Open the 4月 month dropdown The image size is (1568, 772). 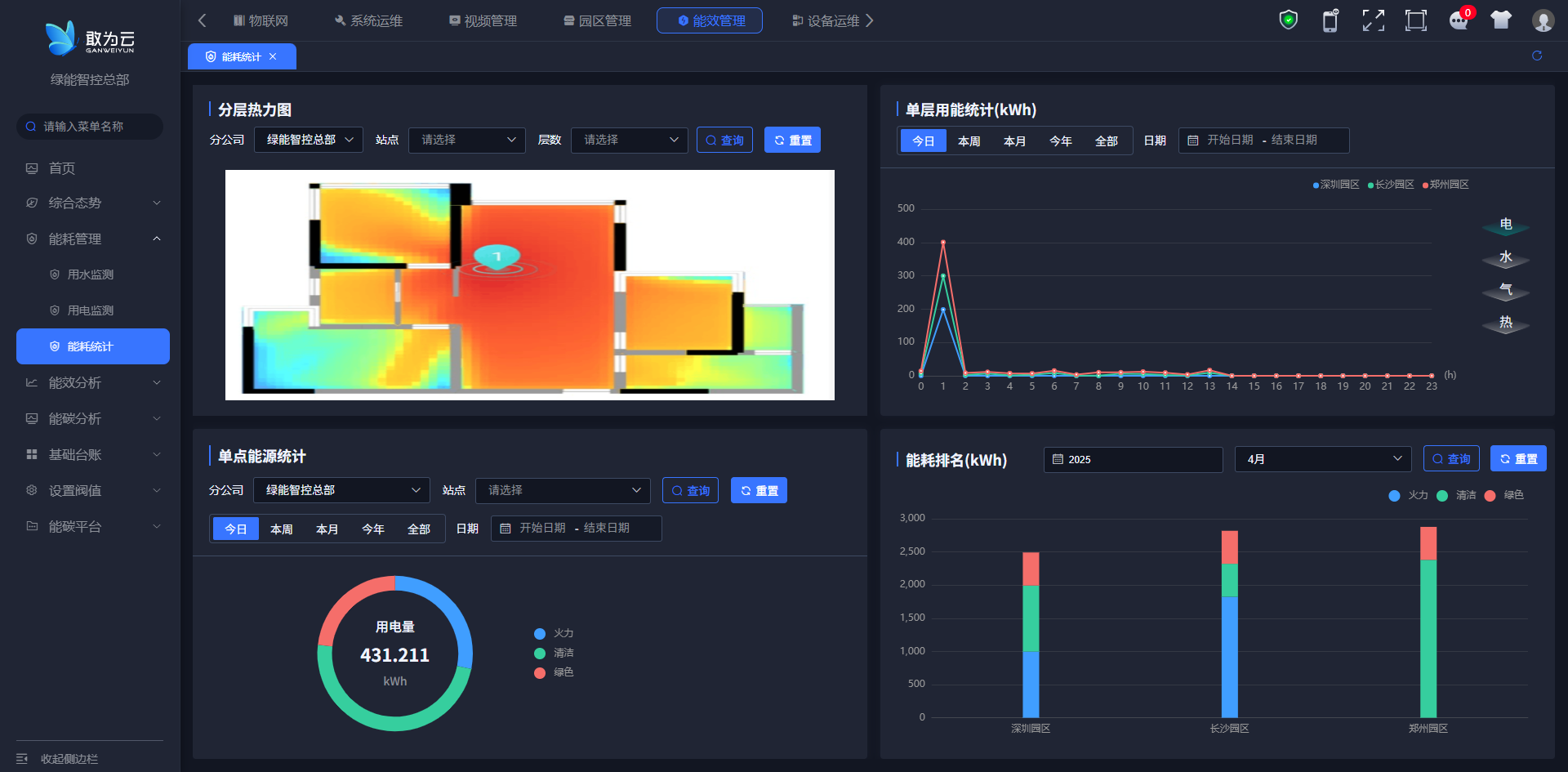[x=1323, y=459]
